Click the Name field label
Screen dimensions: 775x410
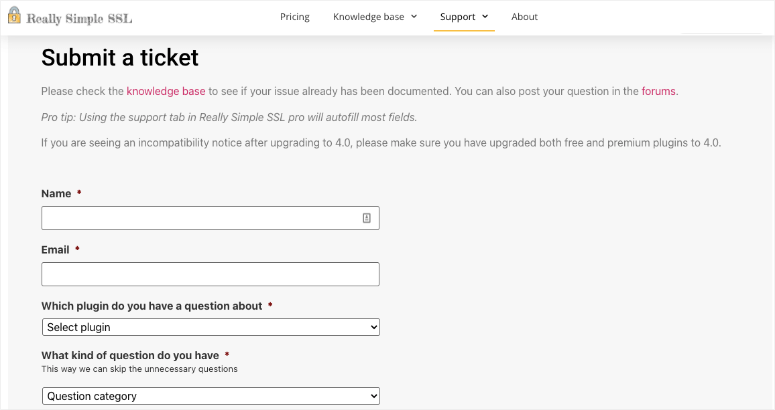coord(56,194)
